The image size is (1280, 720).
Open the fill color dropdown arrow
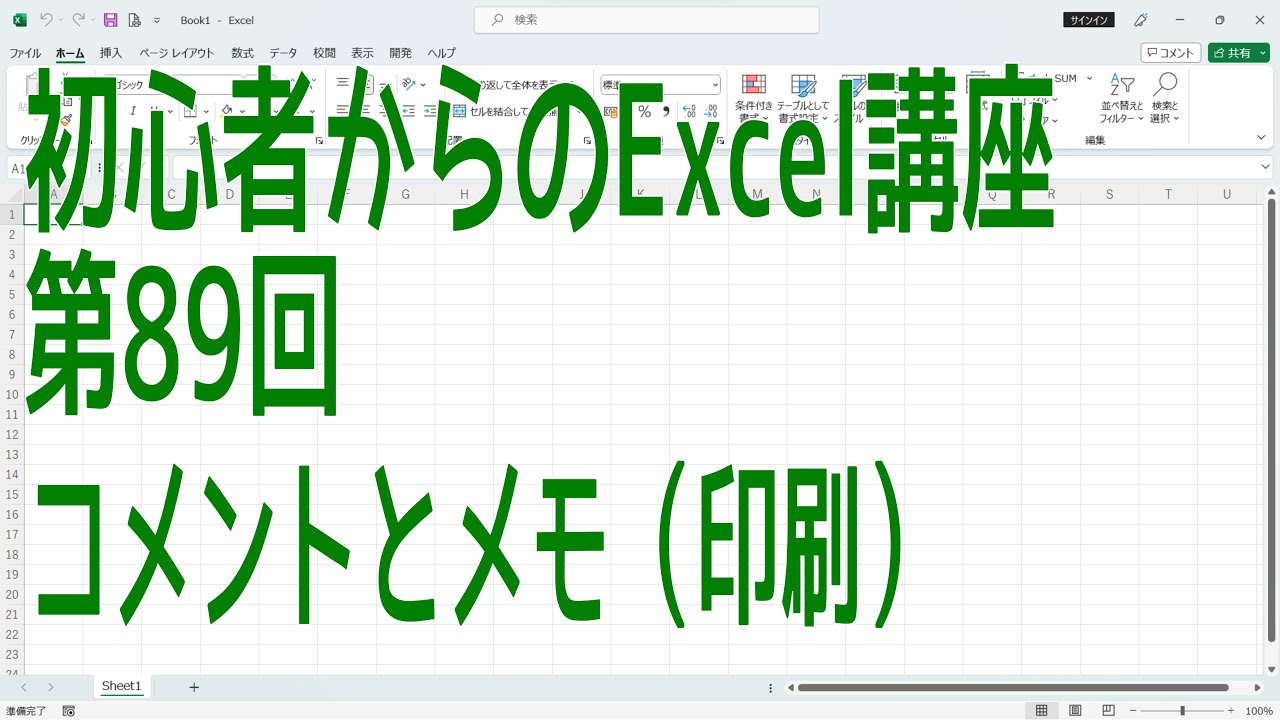pos(242,111)
